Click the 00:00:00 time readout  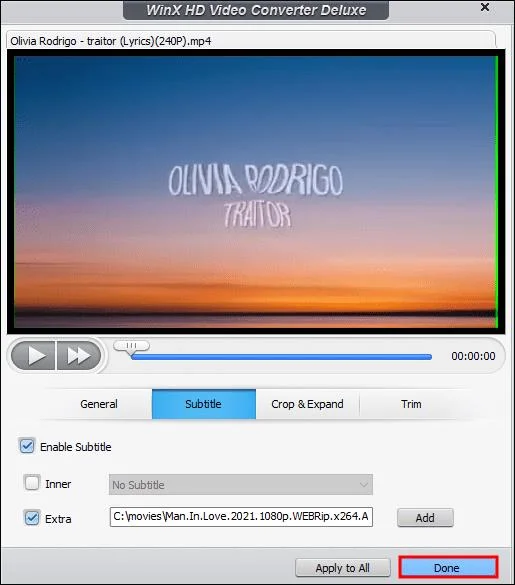[473, 356]
